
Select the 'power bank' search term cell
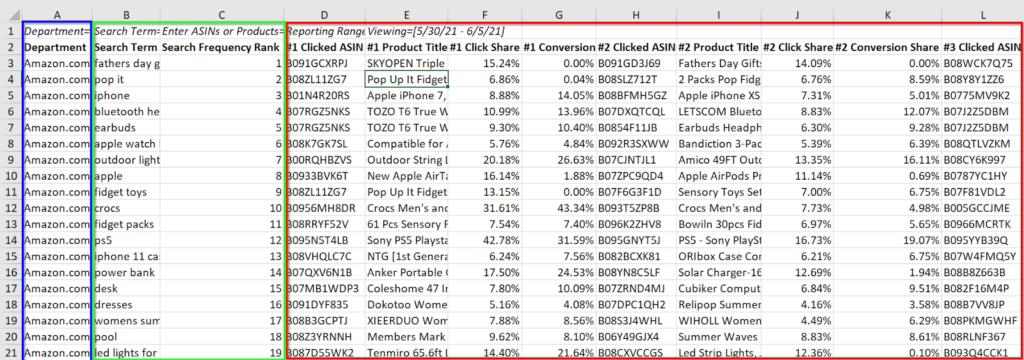126,272
